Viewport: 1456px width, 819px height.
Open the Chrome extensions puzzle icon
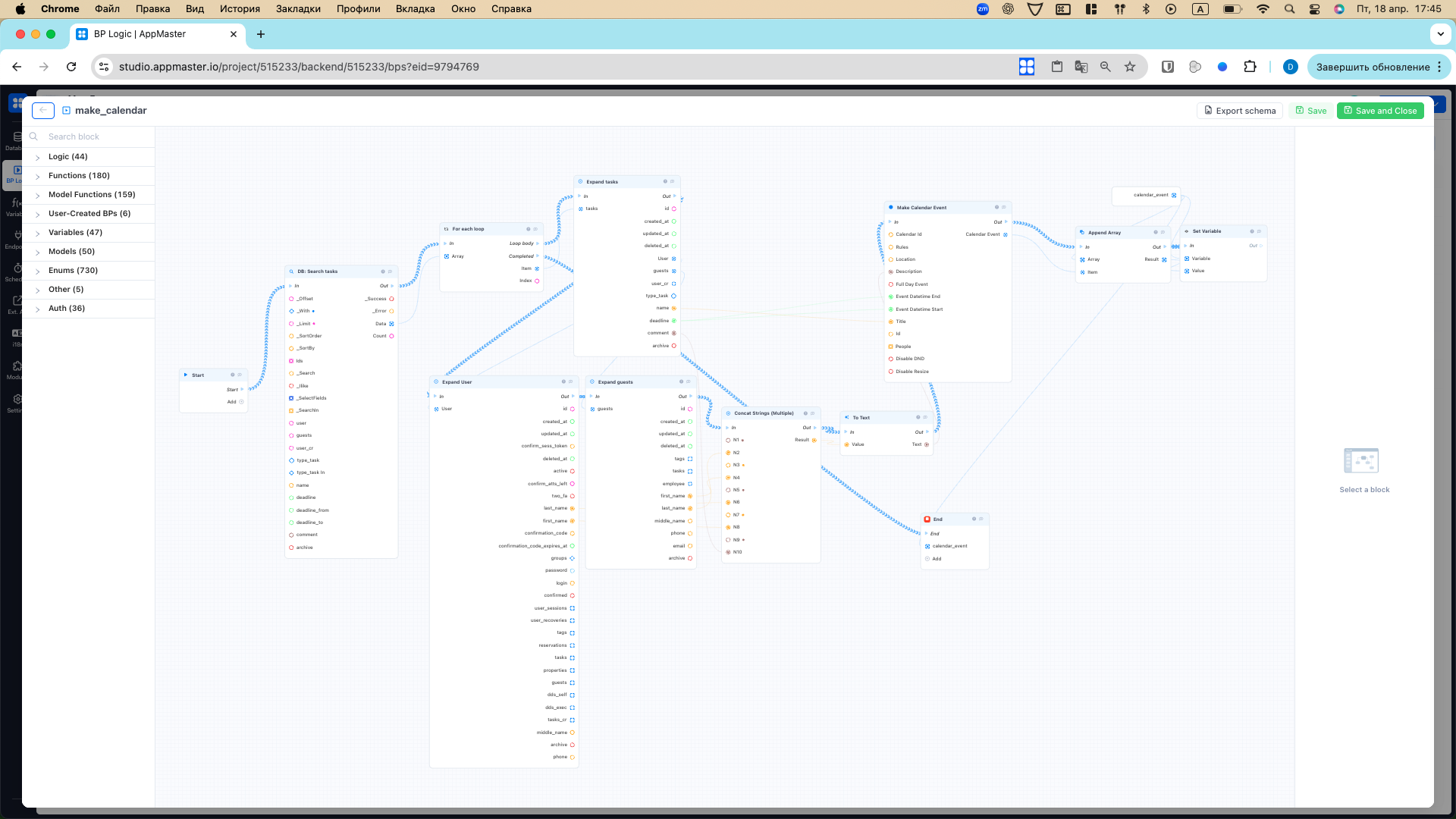pyautogui.click(x=1250, y=67)
